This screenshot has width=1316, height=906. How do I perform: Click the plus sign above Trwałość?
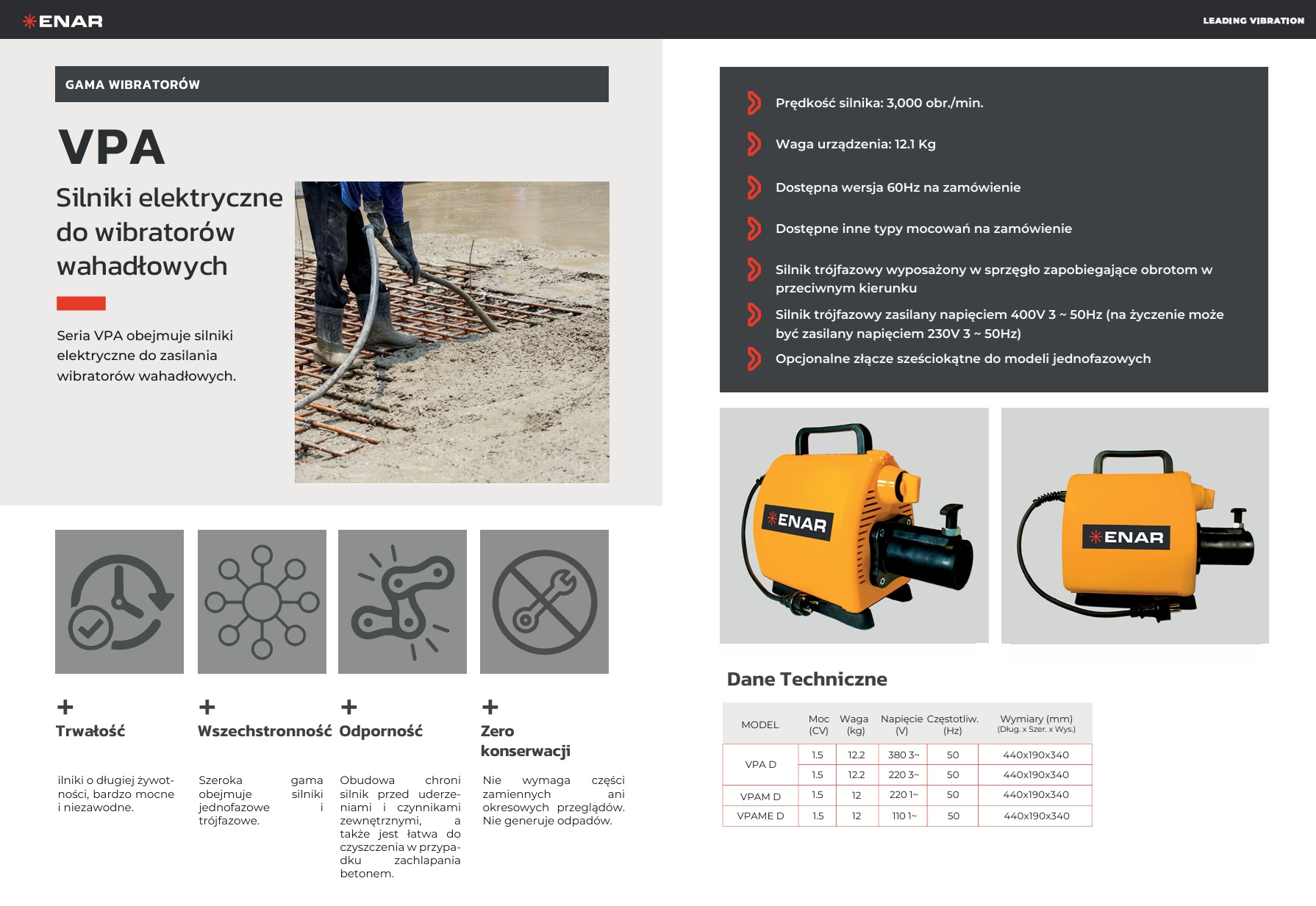(65, 707)
